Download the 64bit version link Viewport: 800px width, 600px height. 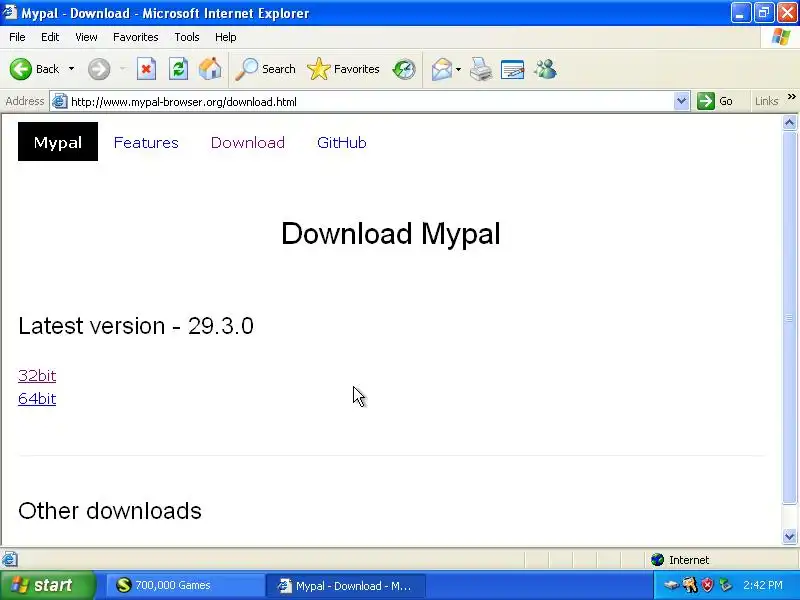pos(37,398)
